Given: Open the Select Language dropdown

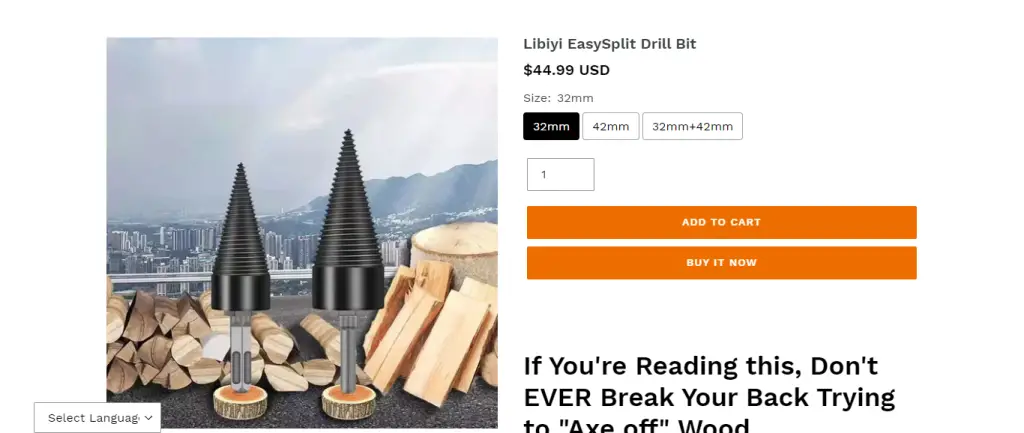Looking at the screenshot, I should (x=97, y=417).
